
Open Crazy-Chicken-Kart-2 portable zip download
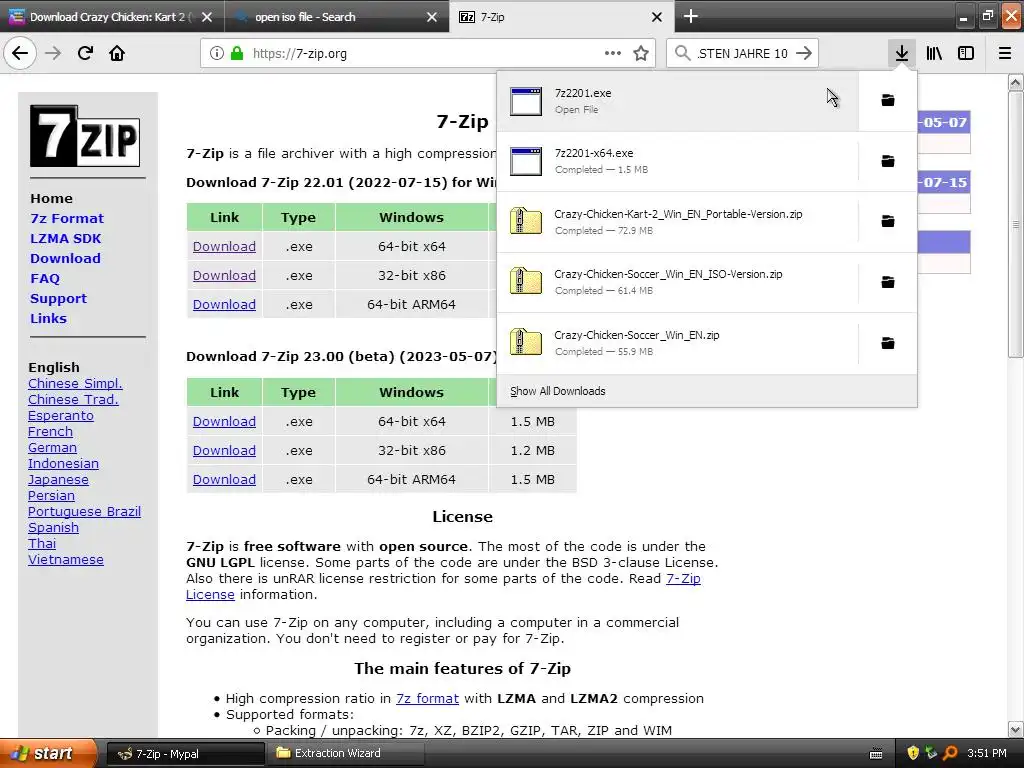coord(678,222)
